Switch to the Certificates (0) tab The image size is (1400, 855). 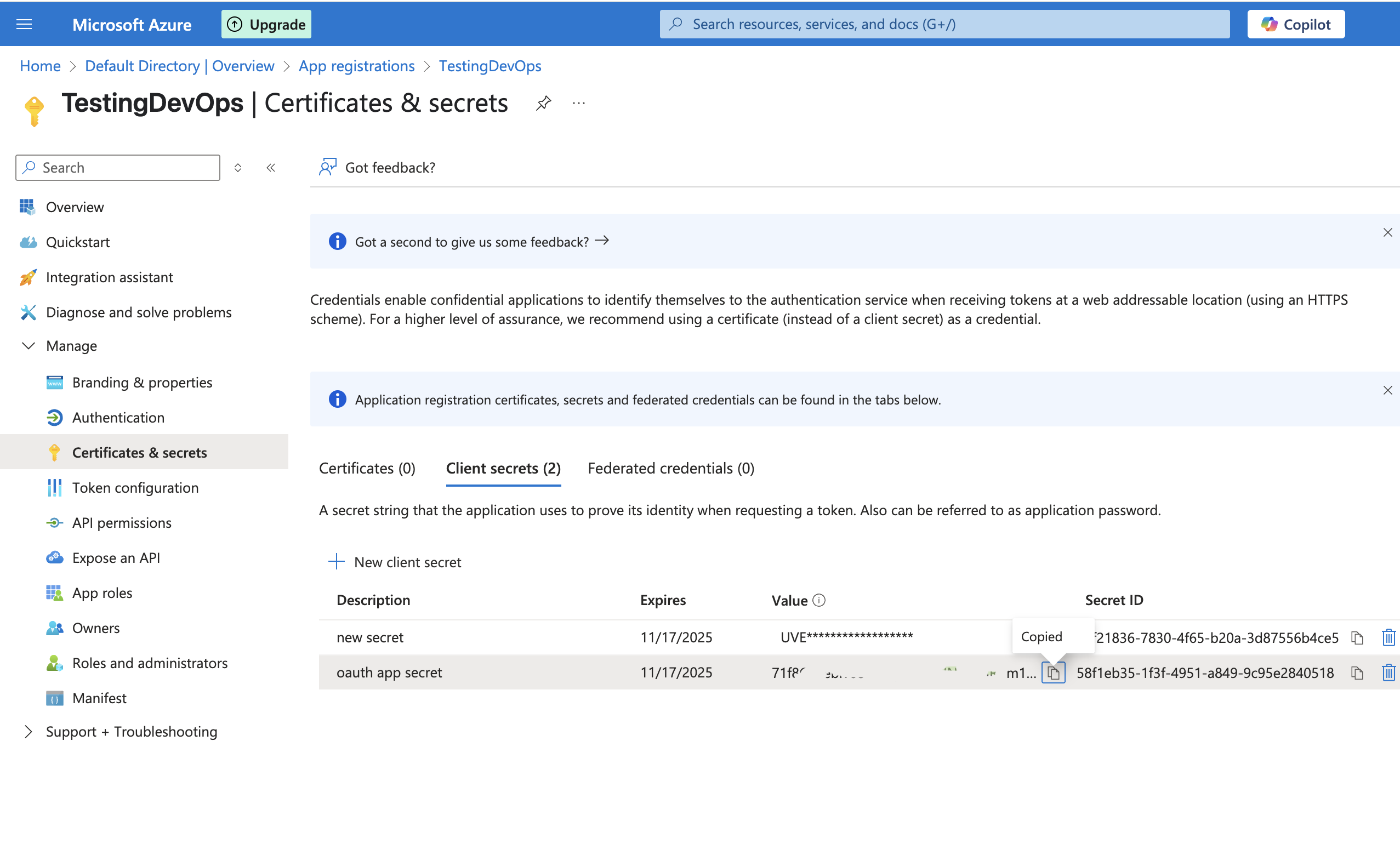point(367,468)
